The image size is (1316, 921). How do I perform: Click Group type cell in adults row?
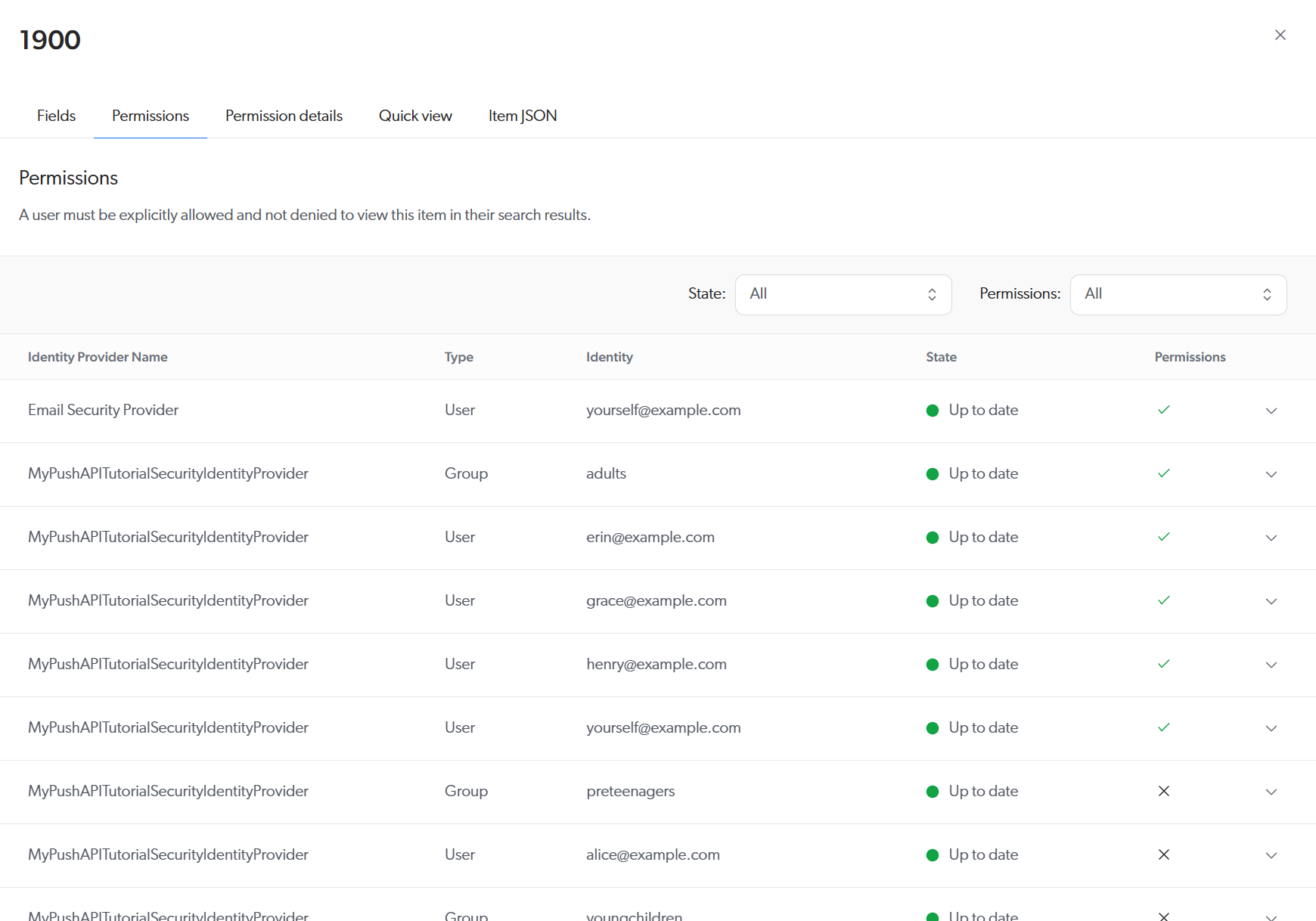click(466, 473)
